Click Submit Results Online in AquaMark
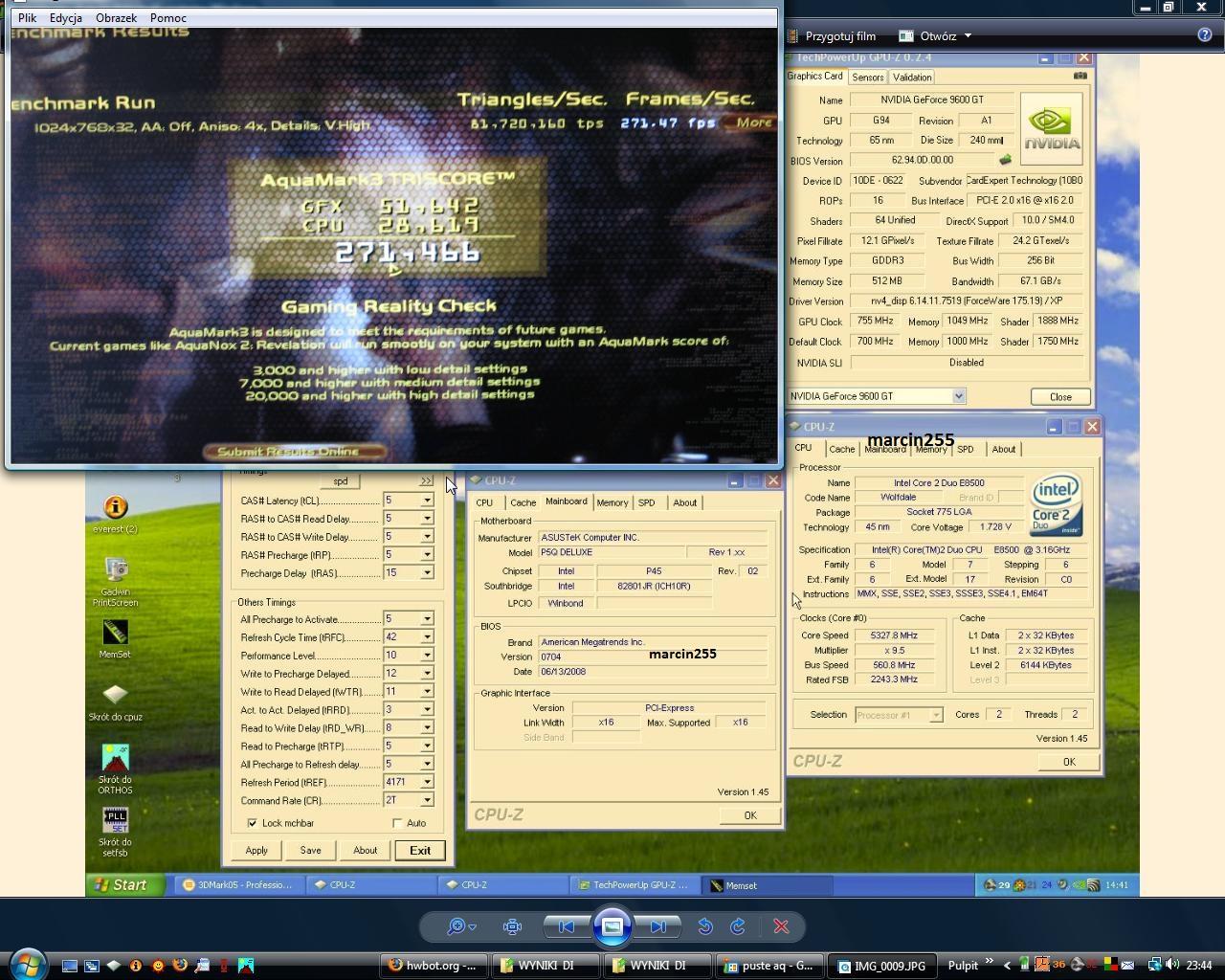Viewport: 1225px width, 980px height. click(295, 452)
